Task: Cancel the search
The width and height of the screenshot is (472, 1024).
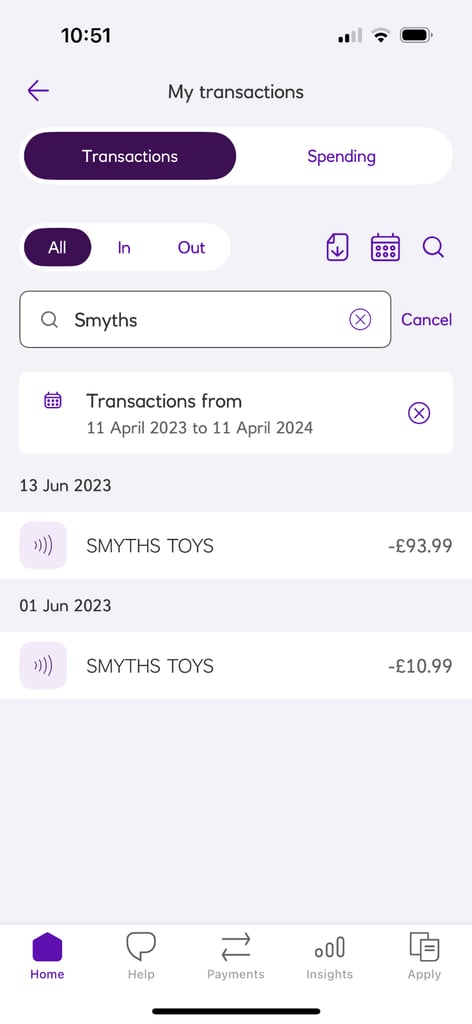Action: point(426,319)
